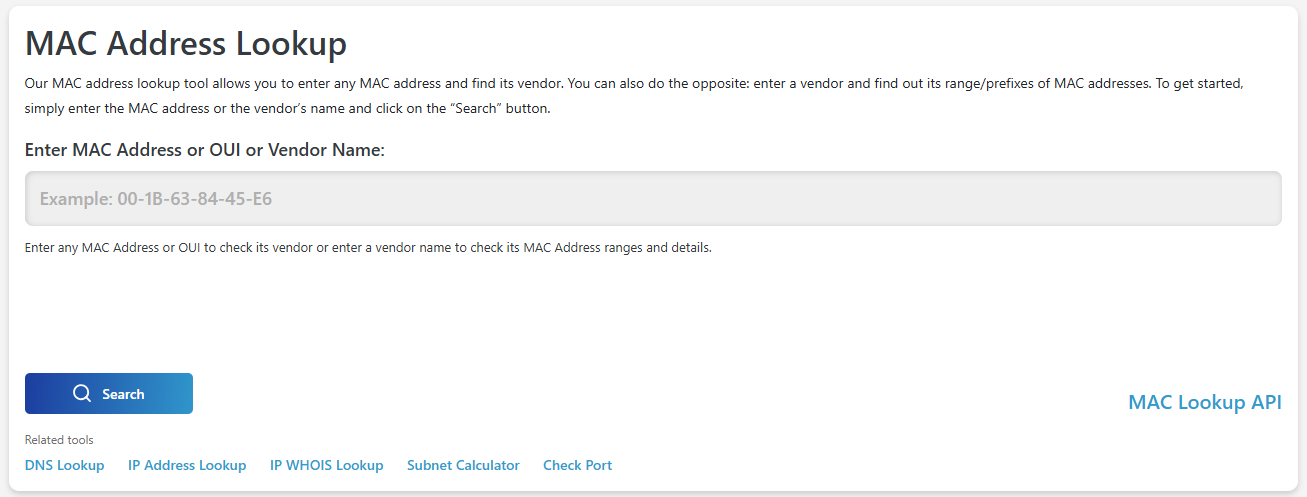The image size is (1307, 497).
Task: Open the IP Address Lookup link
Action: [187, 465]
